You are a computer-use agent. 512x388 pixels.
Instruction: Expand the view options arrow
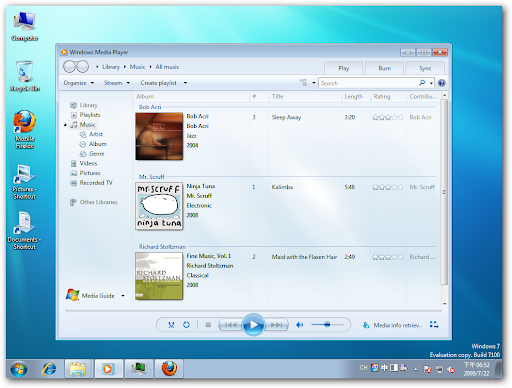314,83
